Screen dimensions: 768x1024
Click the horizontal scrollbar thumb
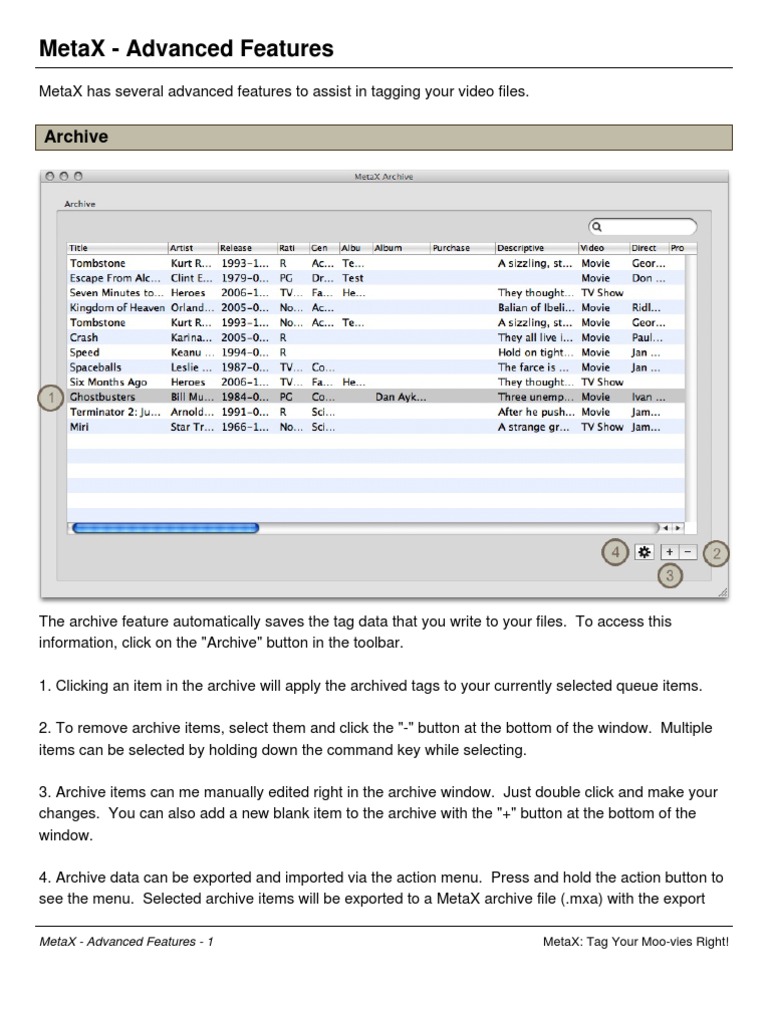pos(165,528)
